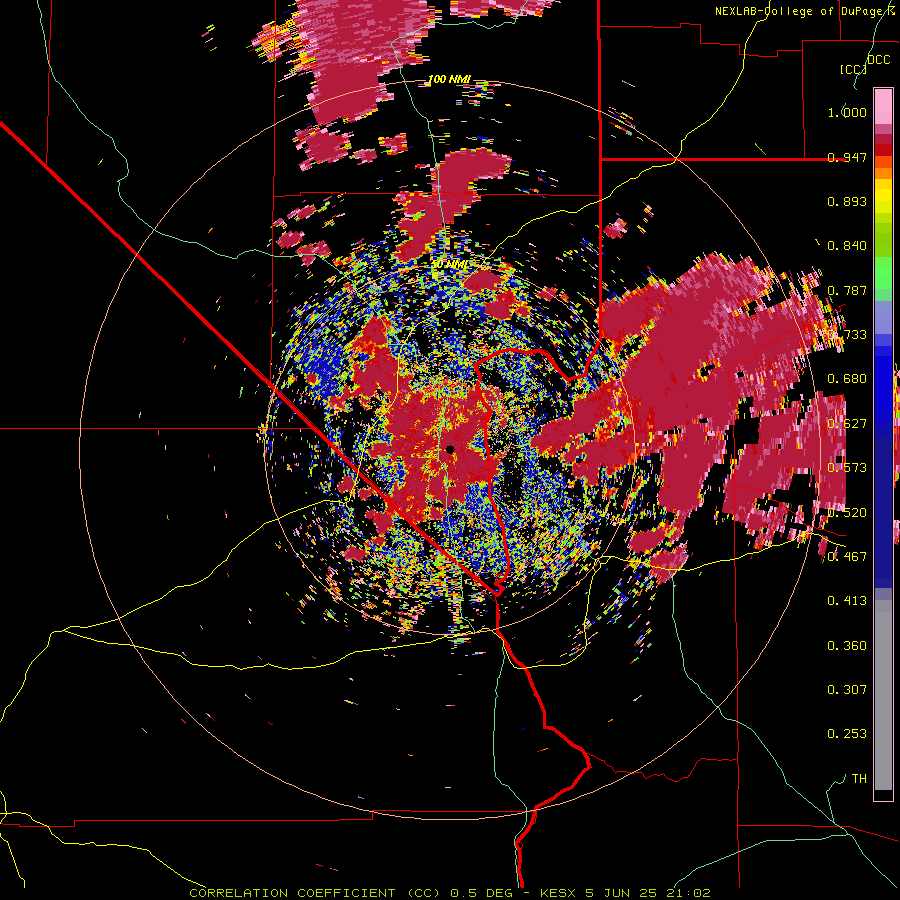This screenshot has height=900, width=900.
Task: Select the 0.893 scale label
Action: [x=847, y=201]
